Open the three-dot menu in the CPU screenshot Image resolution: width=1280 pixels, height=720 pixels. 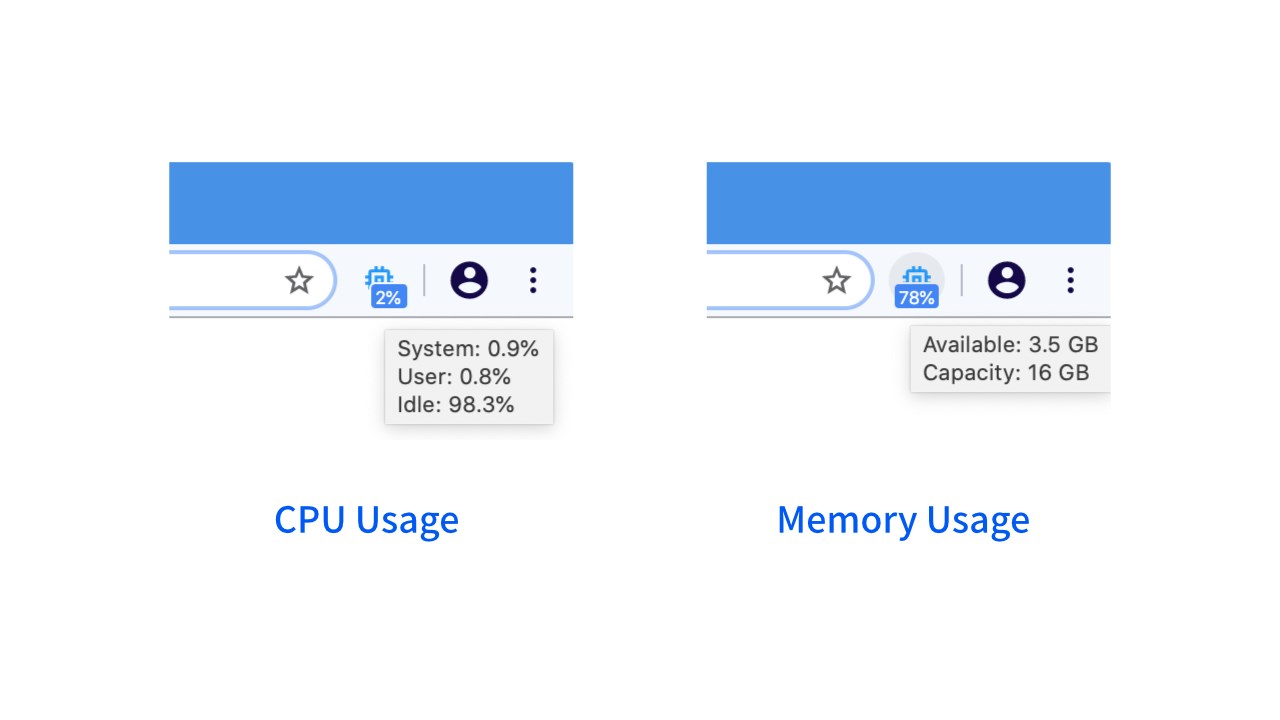pos(533,280)
